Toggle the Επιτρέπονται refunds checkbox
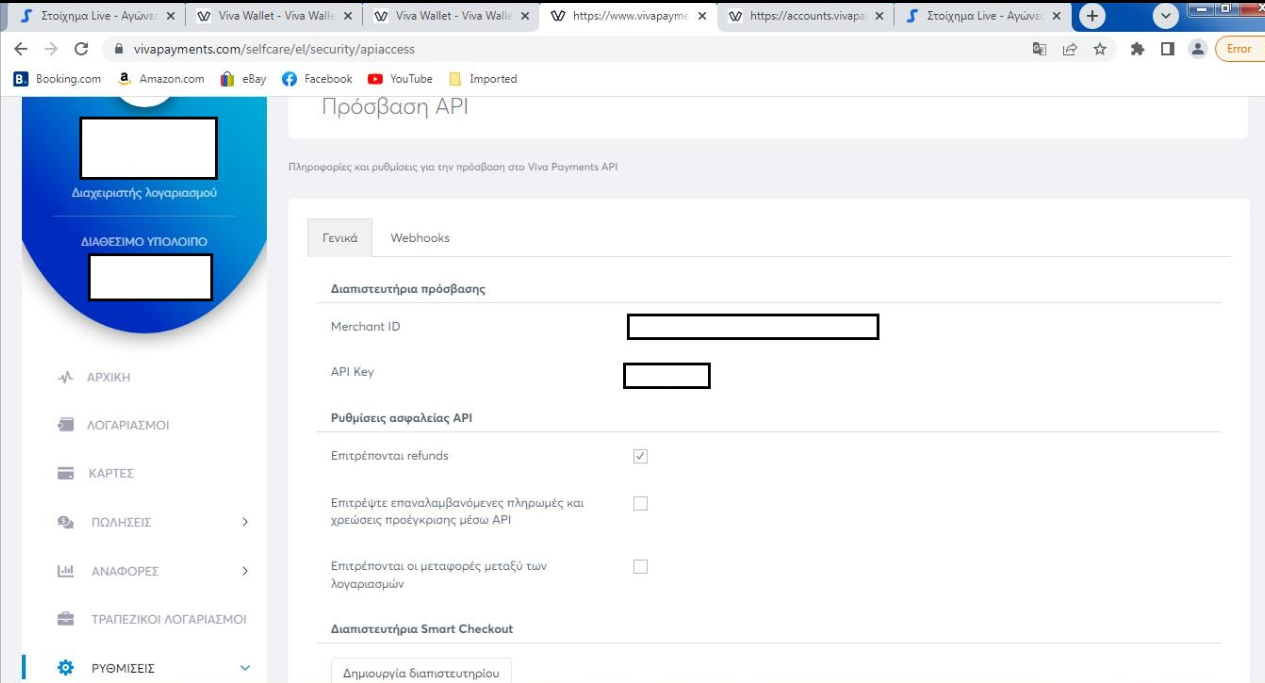This screenshot has height=683, width=1265. point(640,456)
